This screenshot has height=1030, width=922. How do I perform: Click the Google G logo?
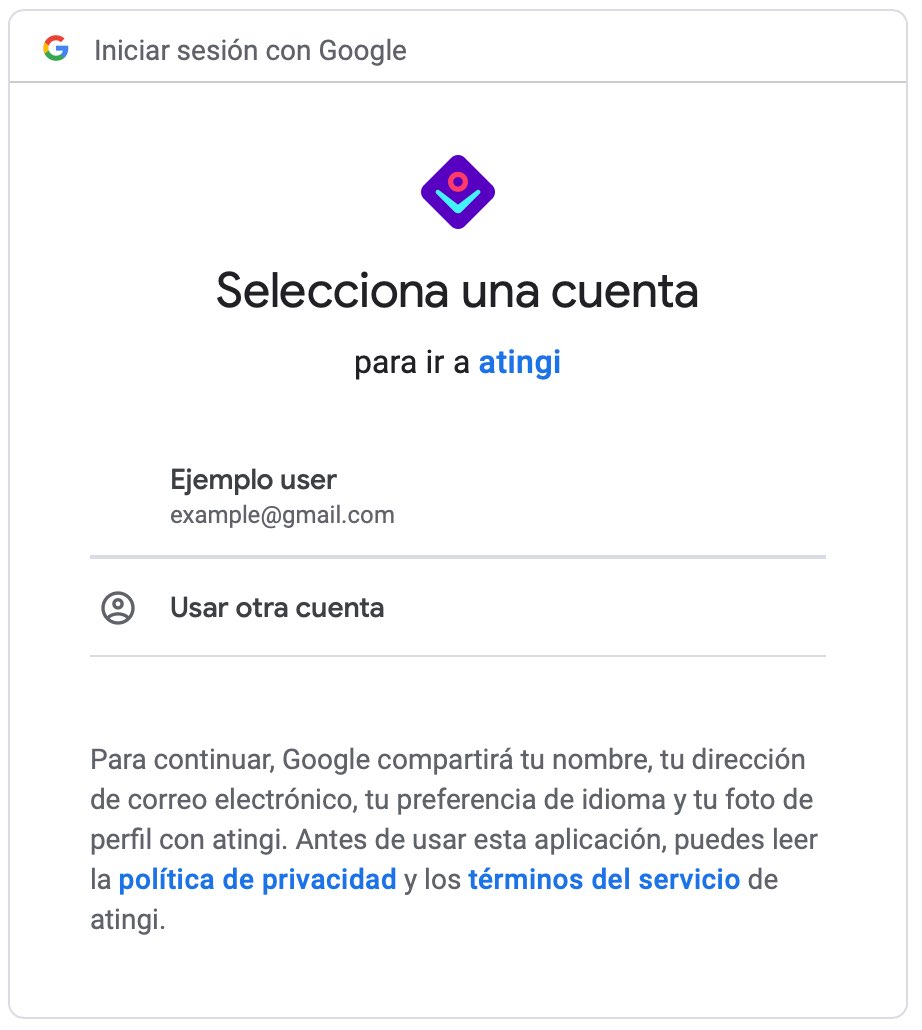(x=56, y=49)
